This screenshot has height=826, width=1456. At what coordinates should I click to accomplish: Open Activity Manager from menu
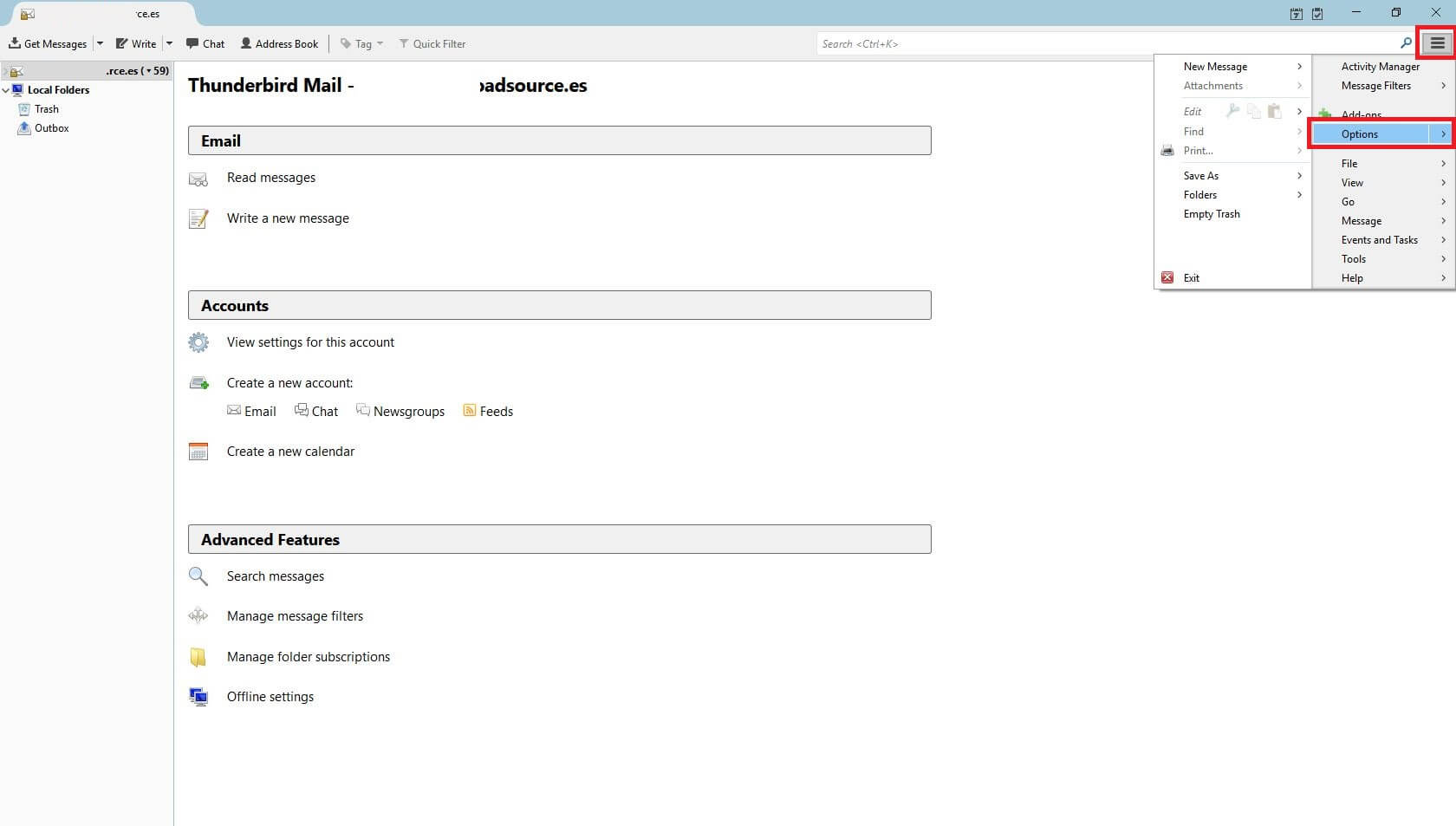(x=1382, y=67)
